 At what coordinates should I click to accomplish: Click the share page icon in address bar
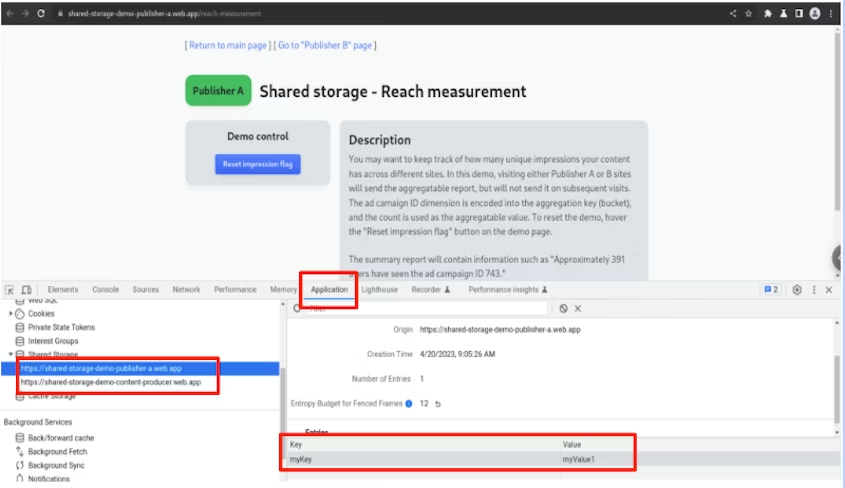tap(733, 13)
